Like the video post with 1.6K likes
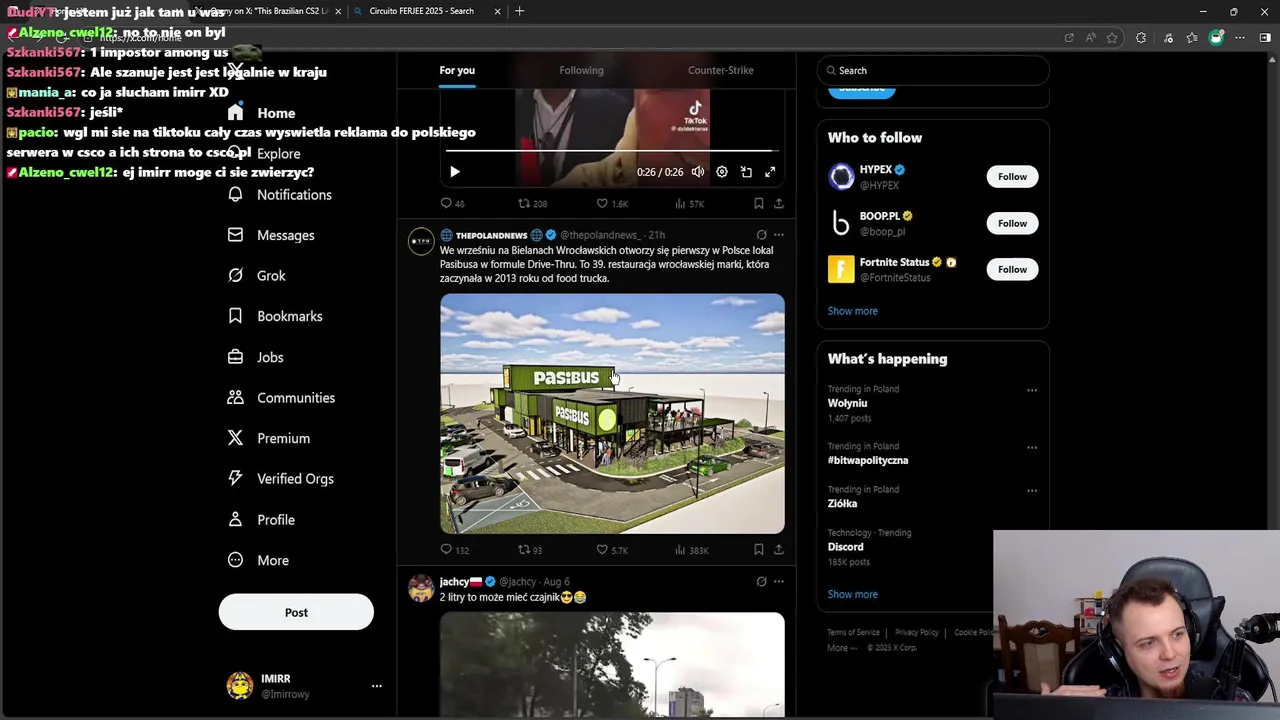Screen dimensions: 1280x720 (x=611, y=203)
